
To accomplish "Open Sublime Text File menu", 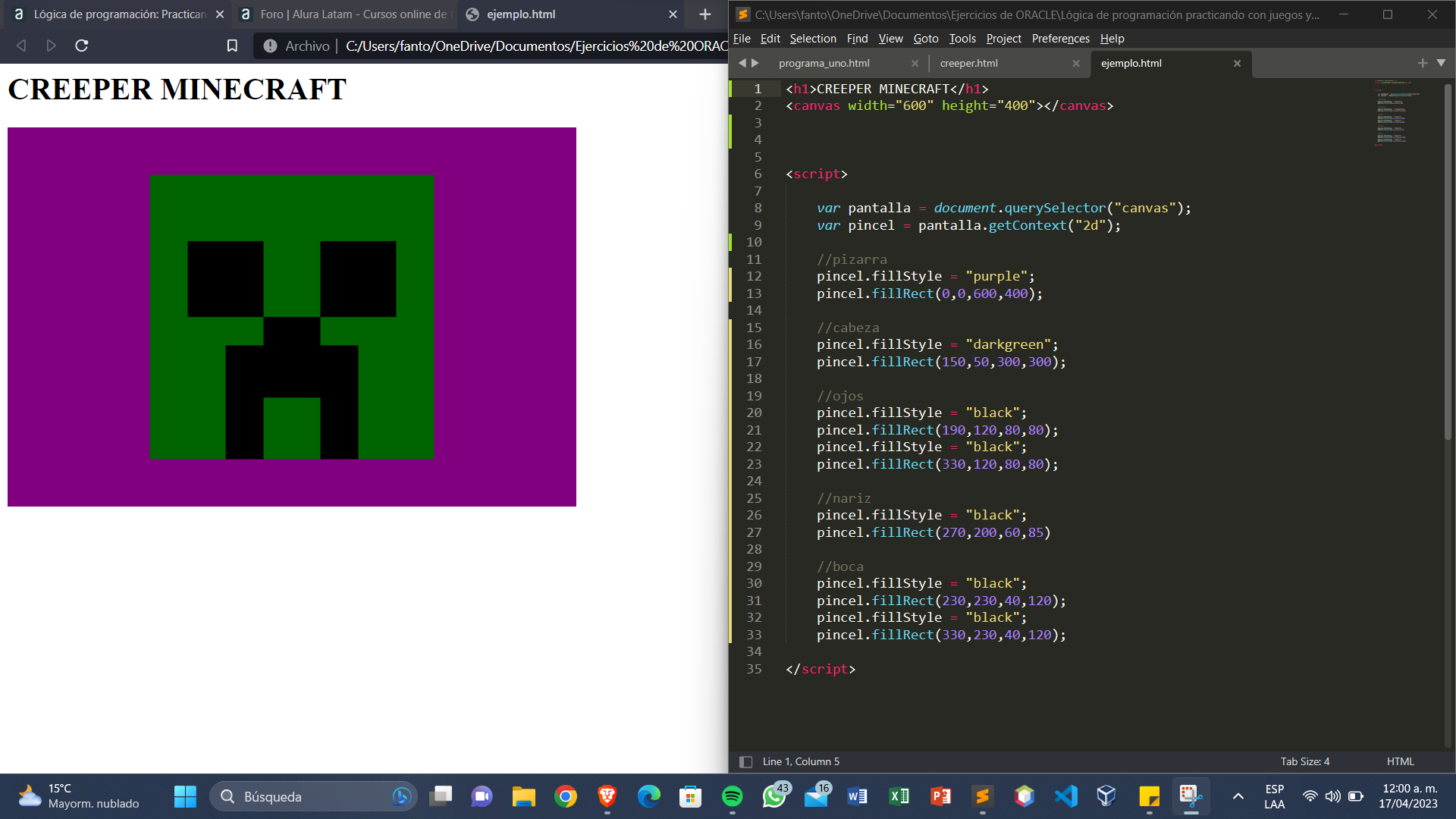I will (x=742, y=39).
